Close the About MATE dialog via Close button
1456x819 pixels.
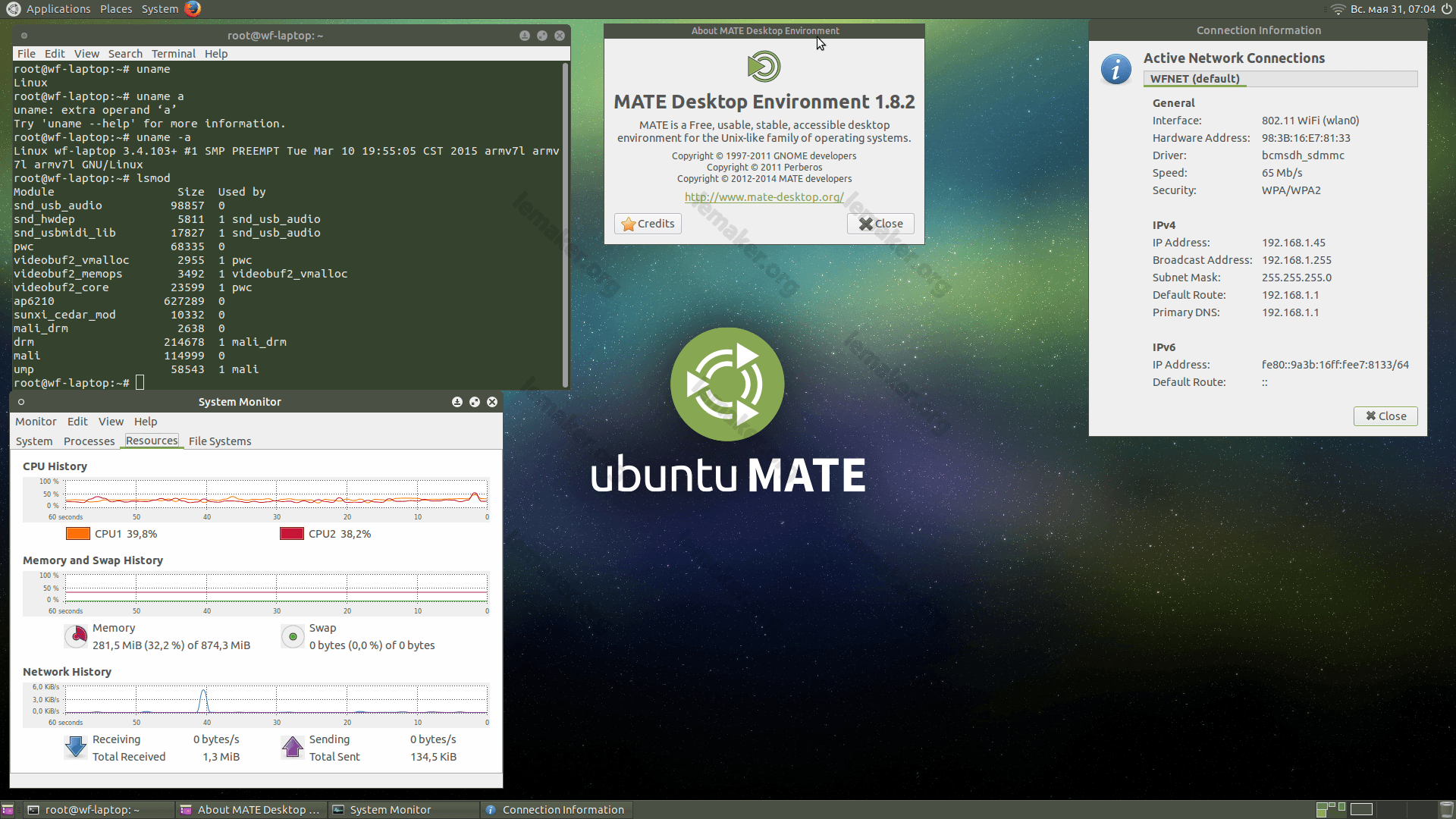880,224
